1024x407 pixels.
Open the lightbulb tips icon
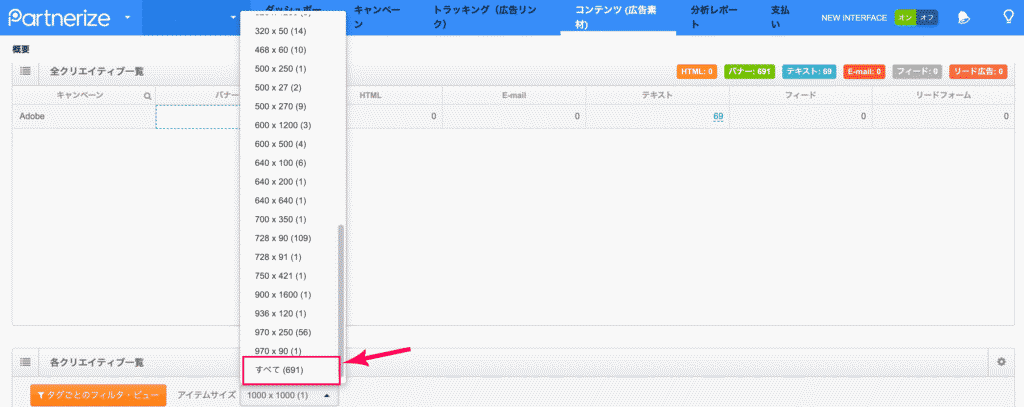[x=1008, y=18]
